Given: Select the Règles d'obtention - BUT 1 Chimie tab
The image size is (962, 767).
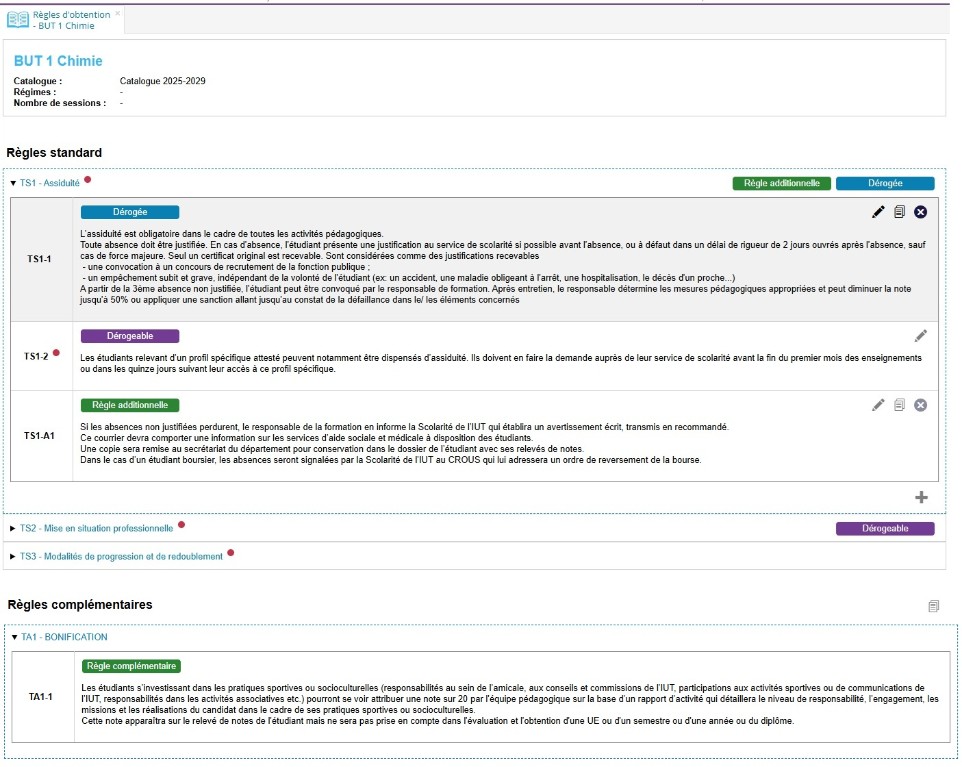Looking at the screenshot, I should 66,19.
